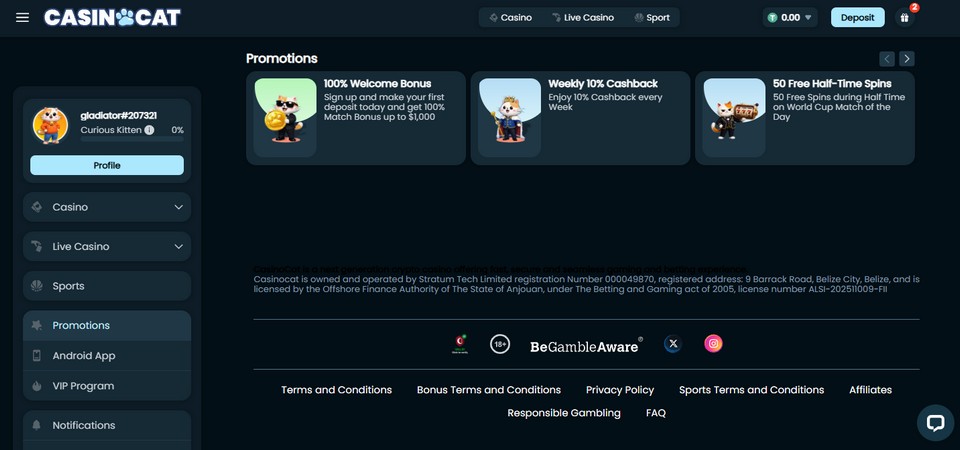Click the gladiator#207321 username

point(119,116)
